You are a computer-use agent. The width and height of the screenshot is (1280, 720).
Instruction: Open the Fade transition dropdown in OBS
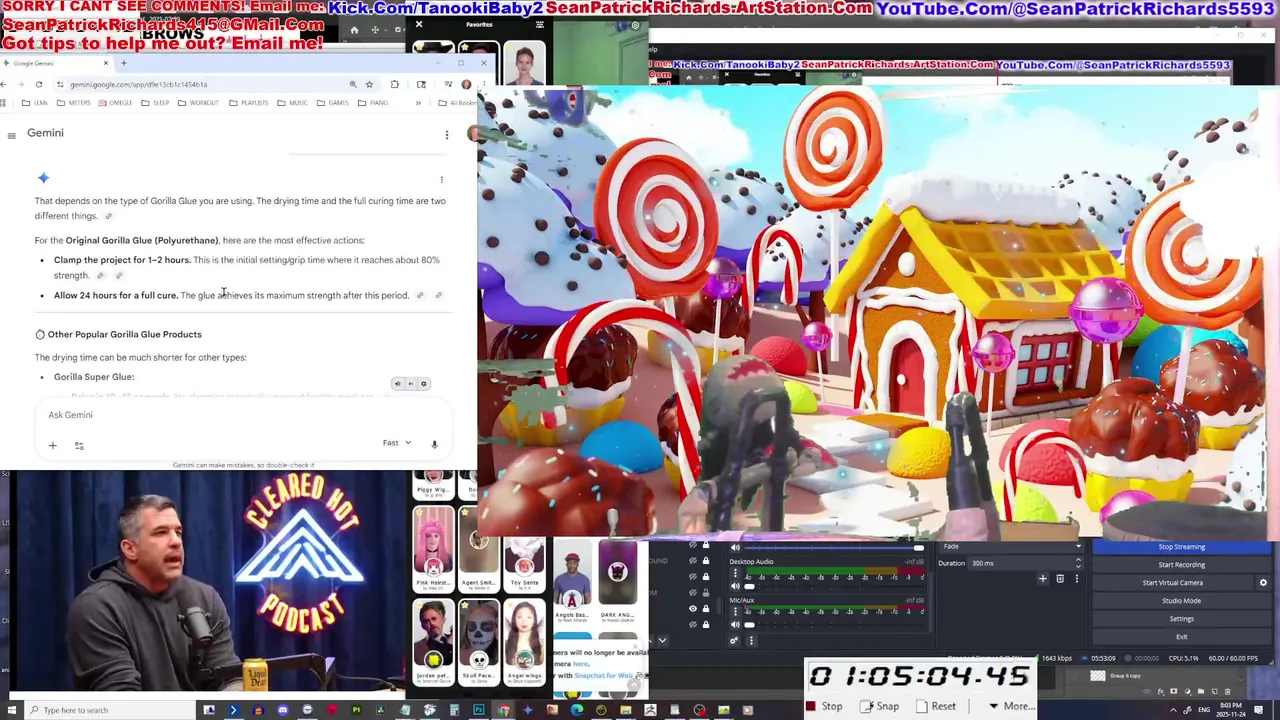point(1012,547)
